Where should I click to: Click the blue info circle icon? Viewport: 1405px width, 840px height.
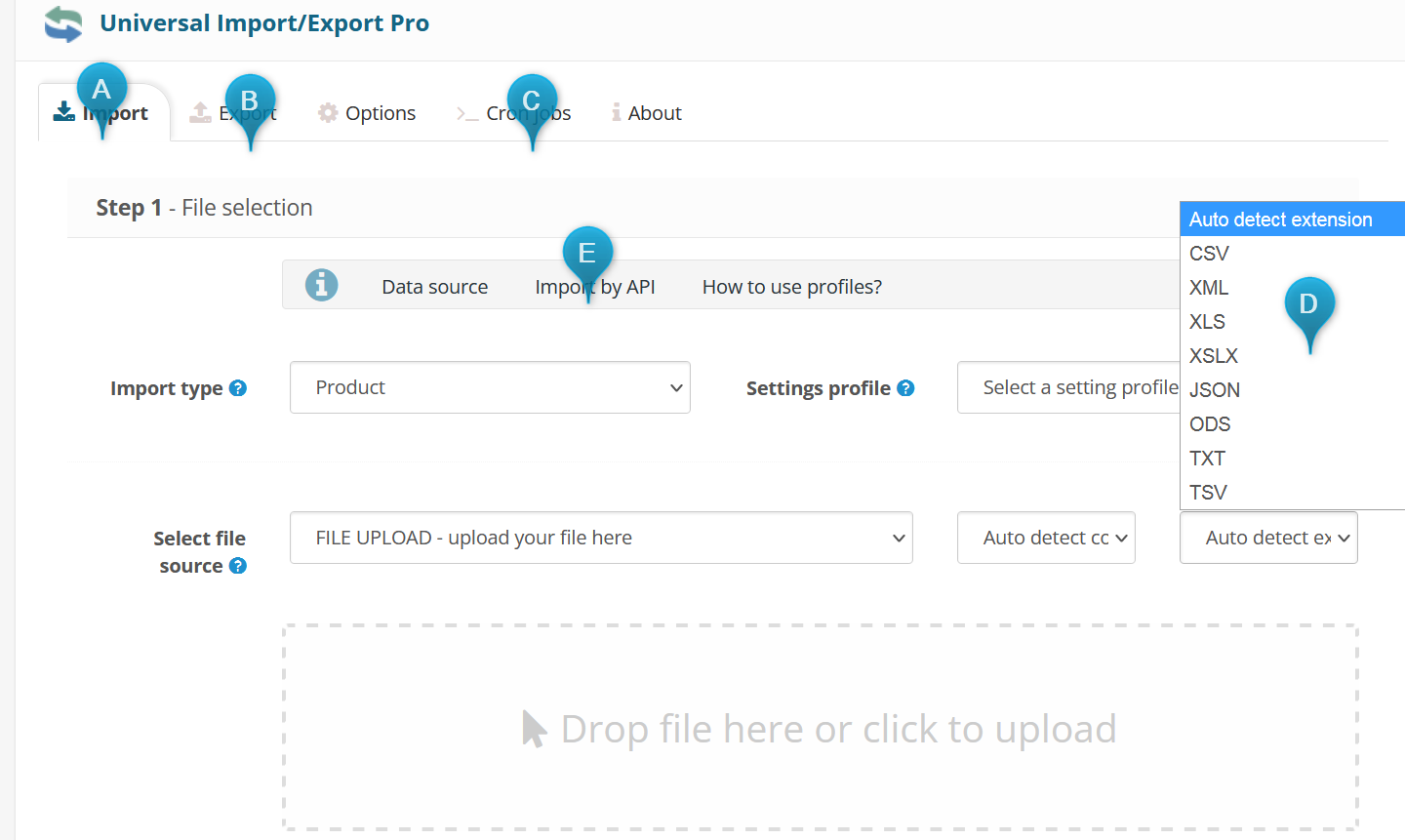pyautogui.click(x=321, y=285)
